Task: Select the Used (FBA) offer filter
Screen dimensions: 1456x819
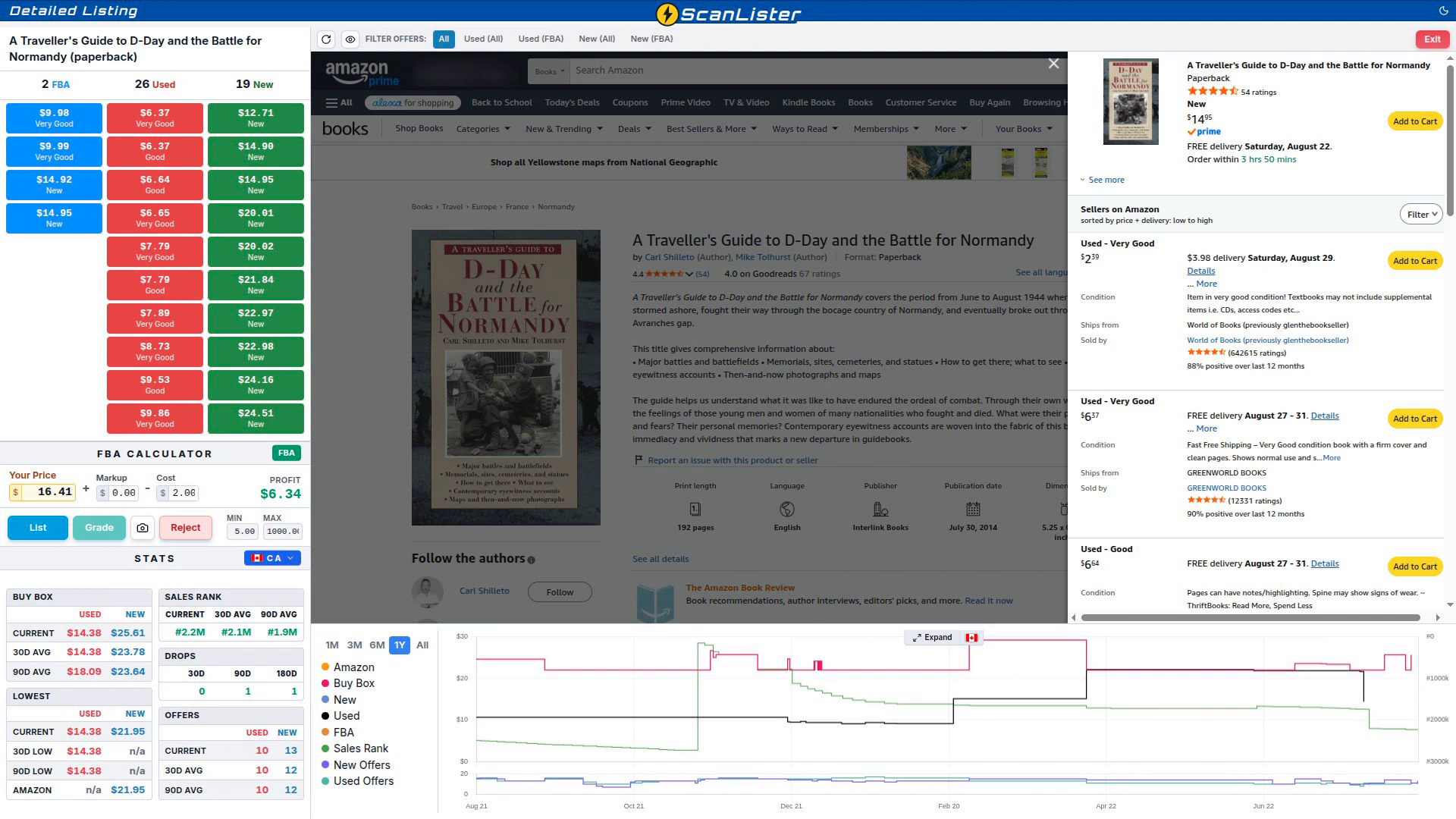Action: pos(541,39)
